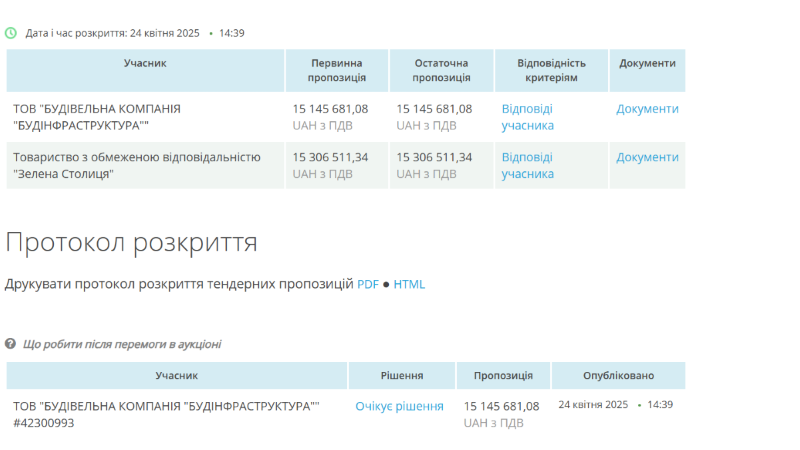Viewport: 800px width, 450px height.
Task: Open the protocol as HTML
Action: (x=409, y=284)
